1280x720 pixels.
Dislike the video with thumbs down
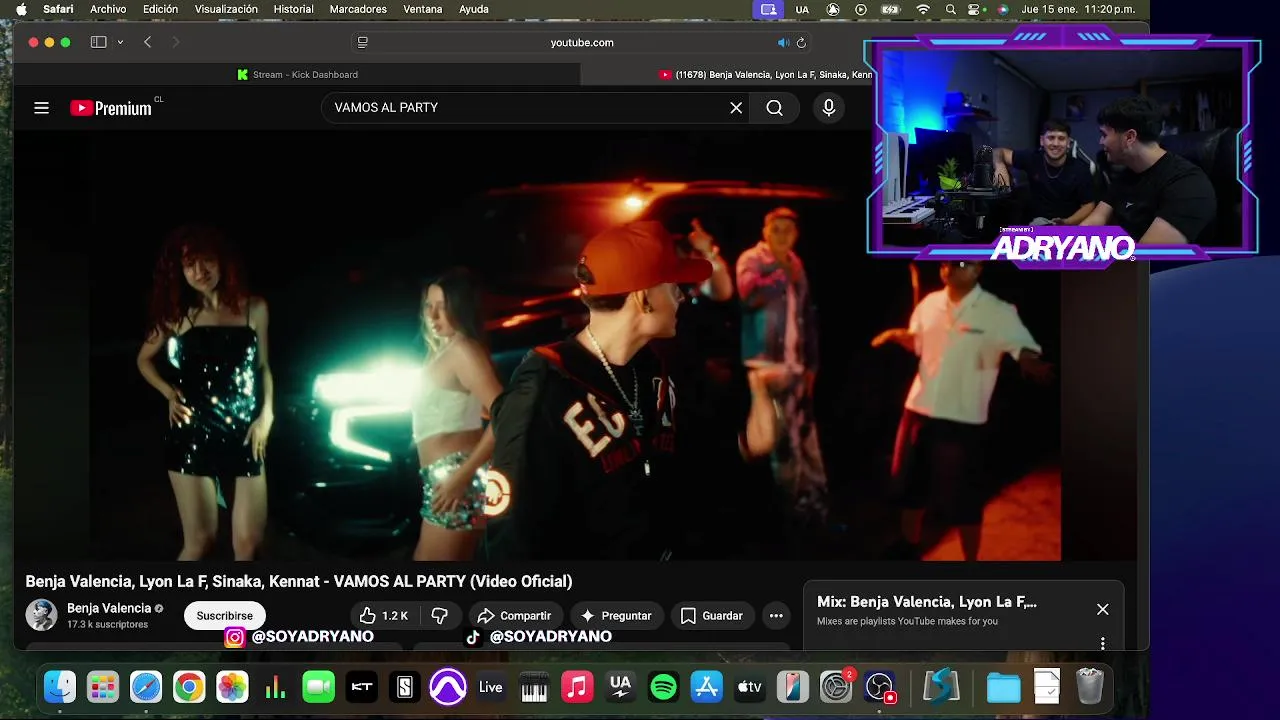(439, 616)
